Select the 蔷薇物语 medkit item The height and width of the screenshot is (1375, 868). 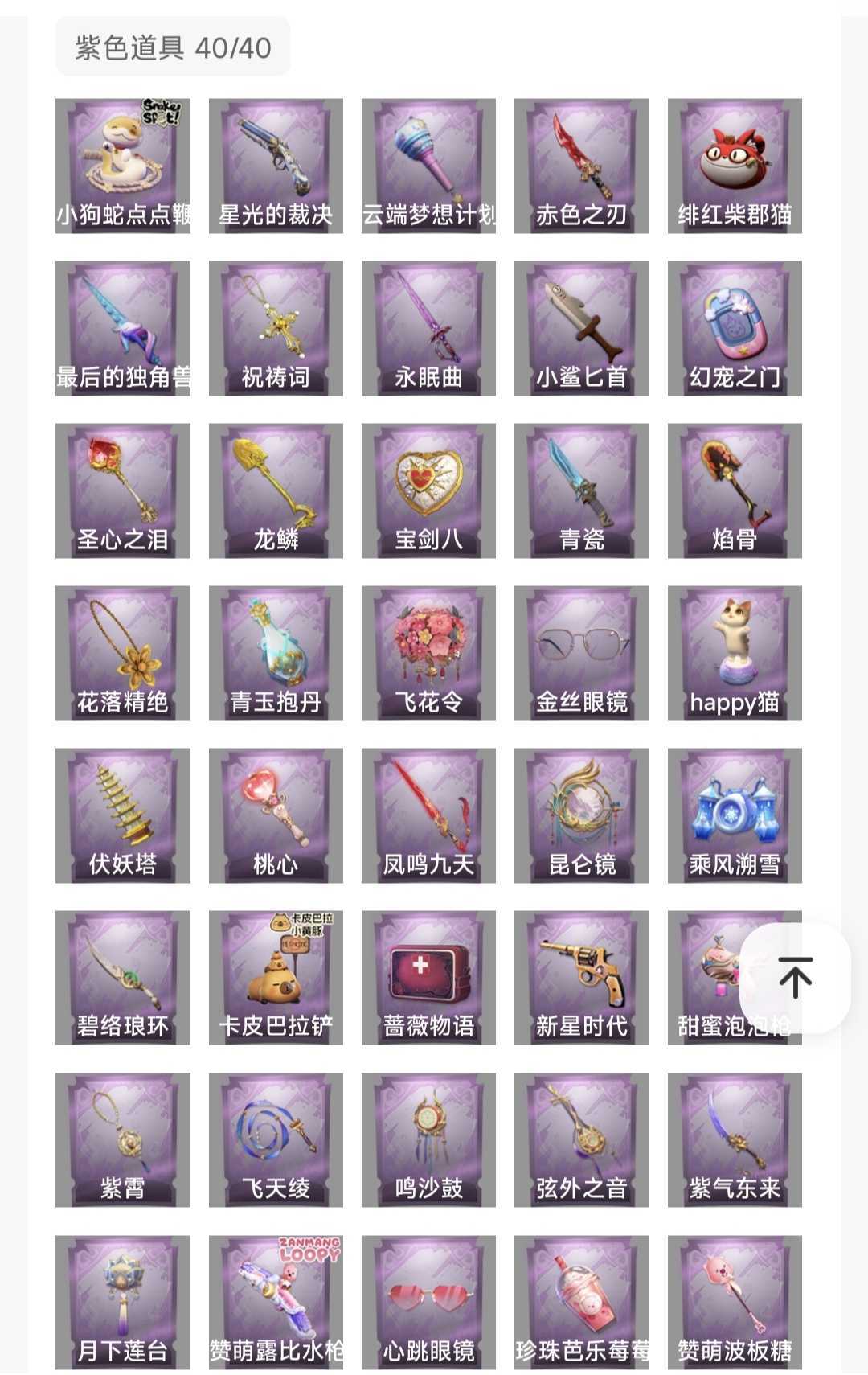[x=428, y=978]
